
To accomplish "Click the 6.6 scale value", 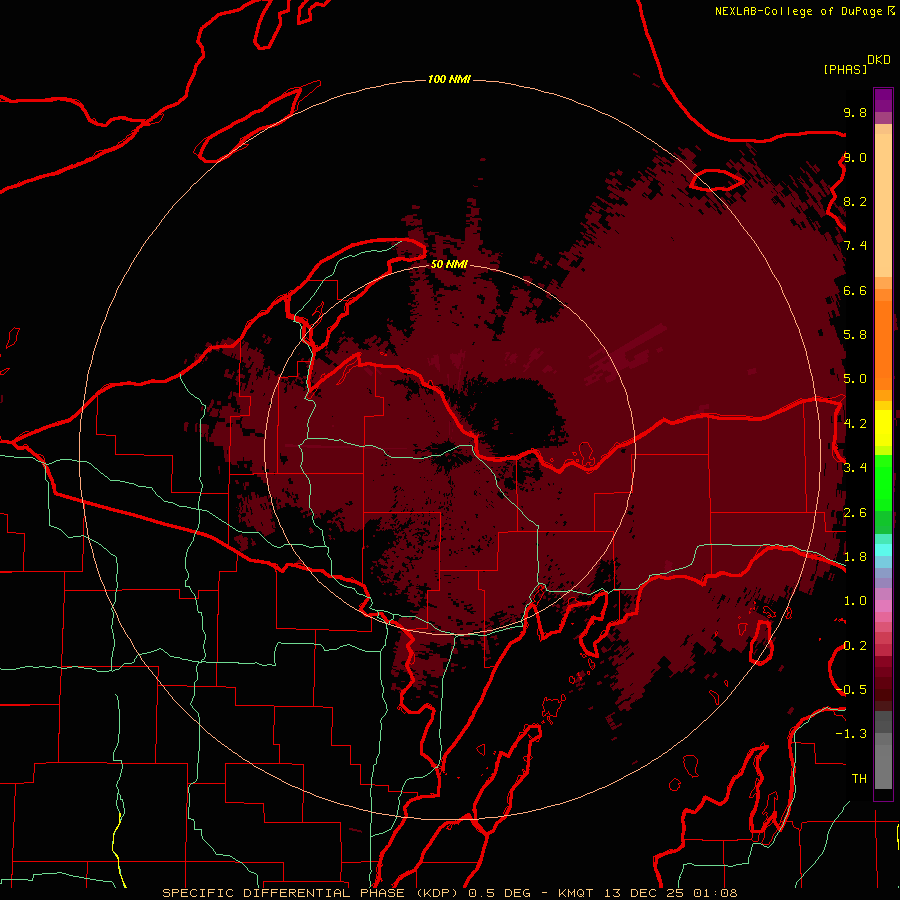I will tap(855, 290).
